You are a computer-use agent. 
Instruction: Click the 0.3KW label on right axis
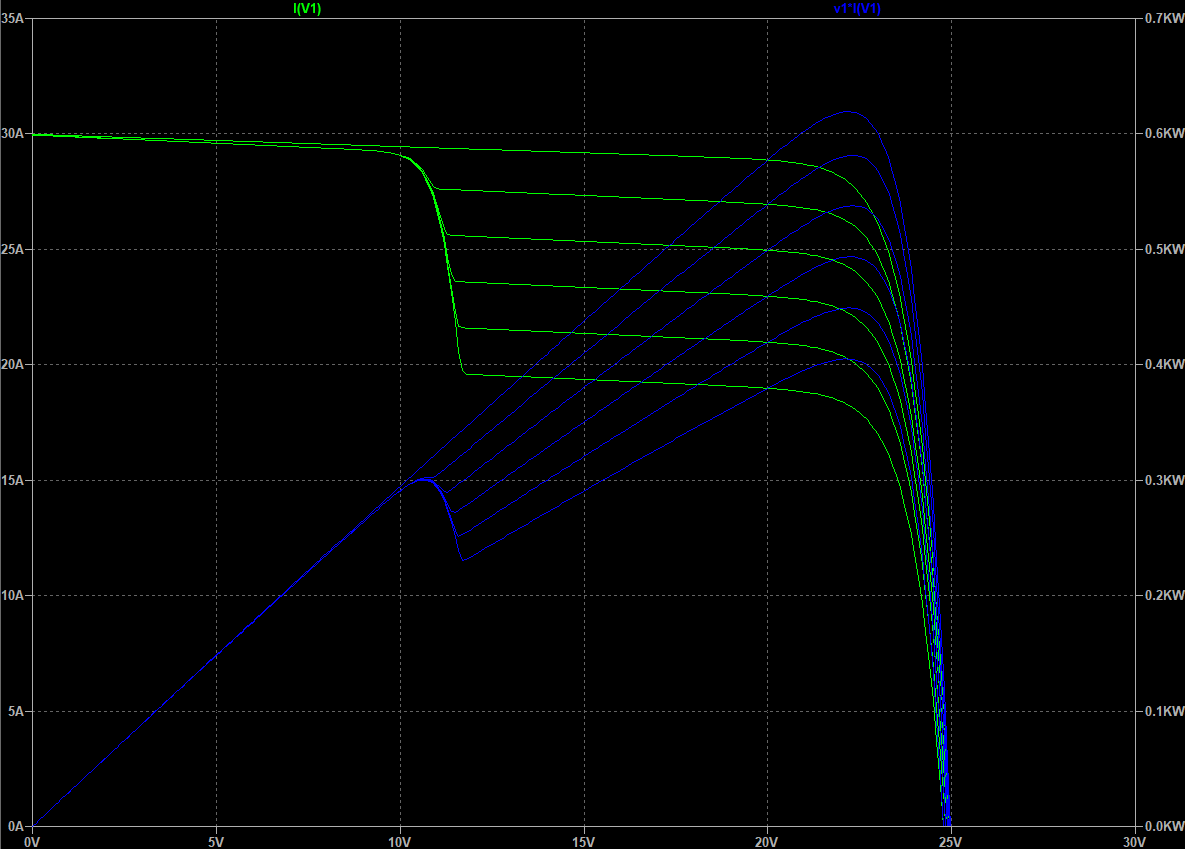[x=1162, y=481]
